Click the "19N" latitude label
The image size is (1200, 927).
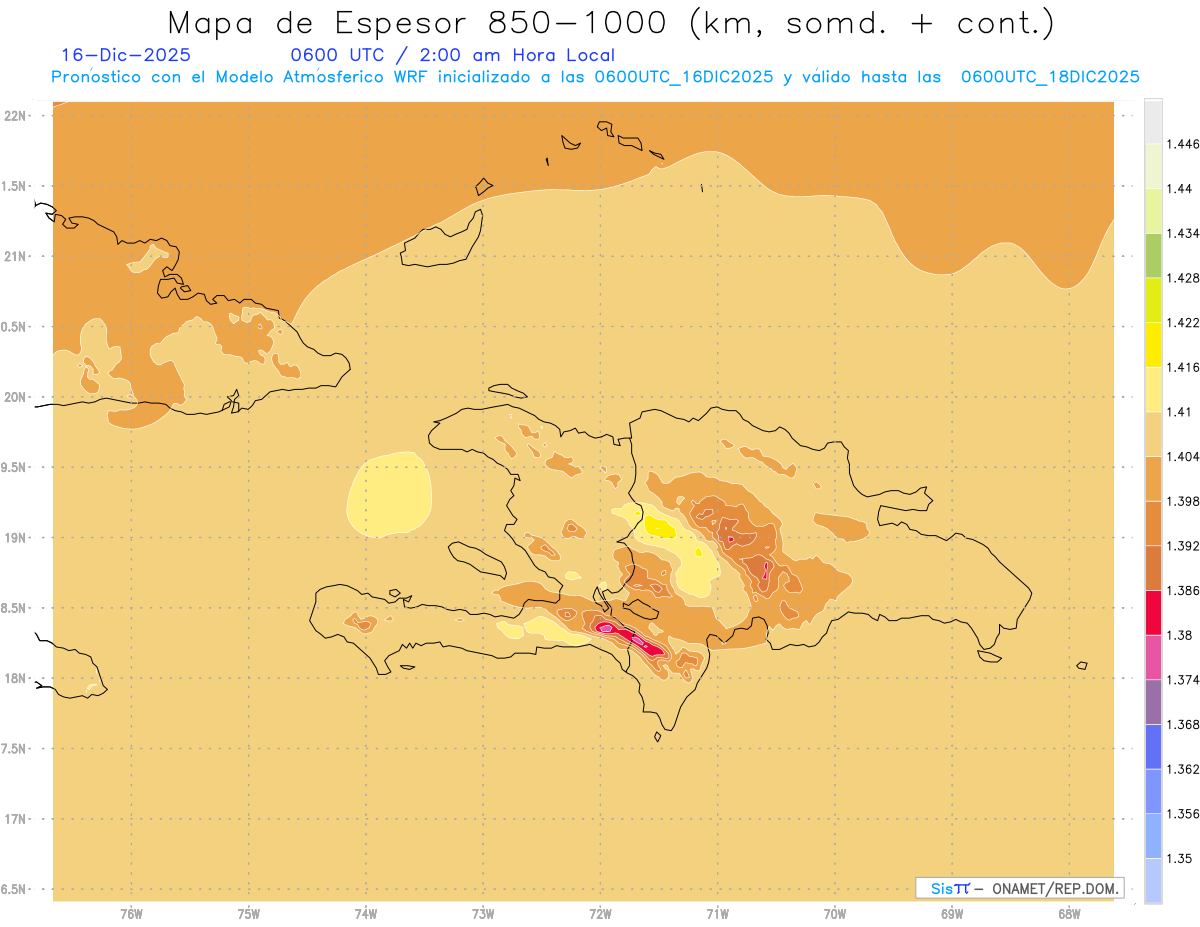coord(16,537)
